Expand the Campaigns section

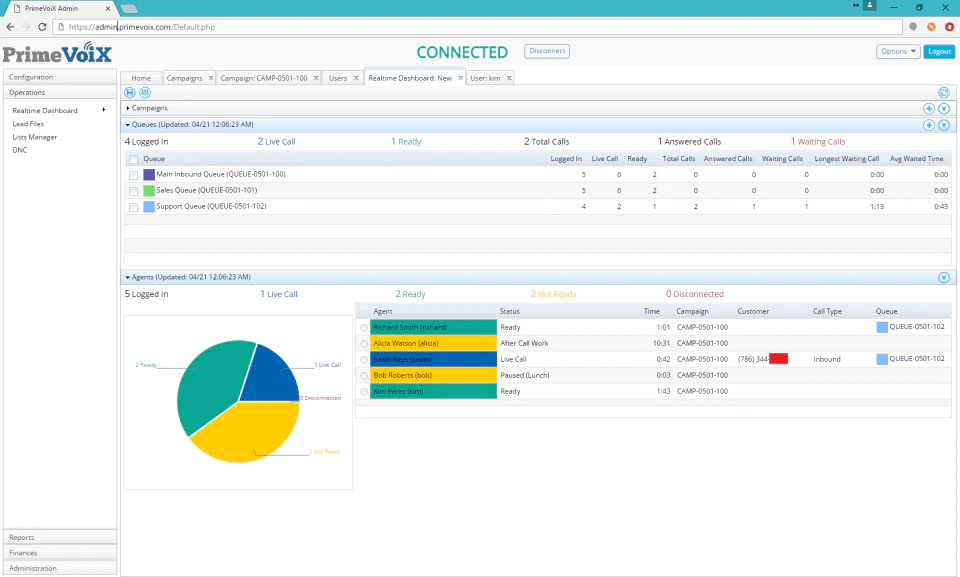(127, 108)
